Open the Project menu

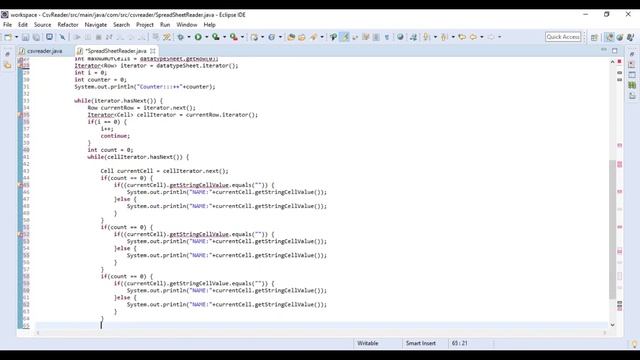pyautogui.click(x=145, y=25)
